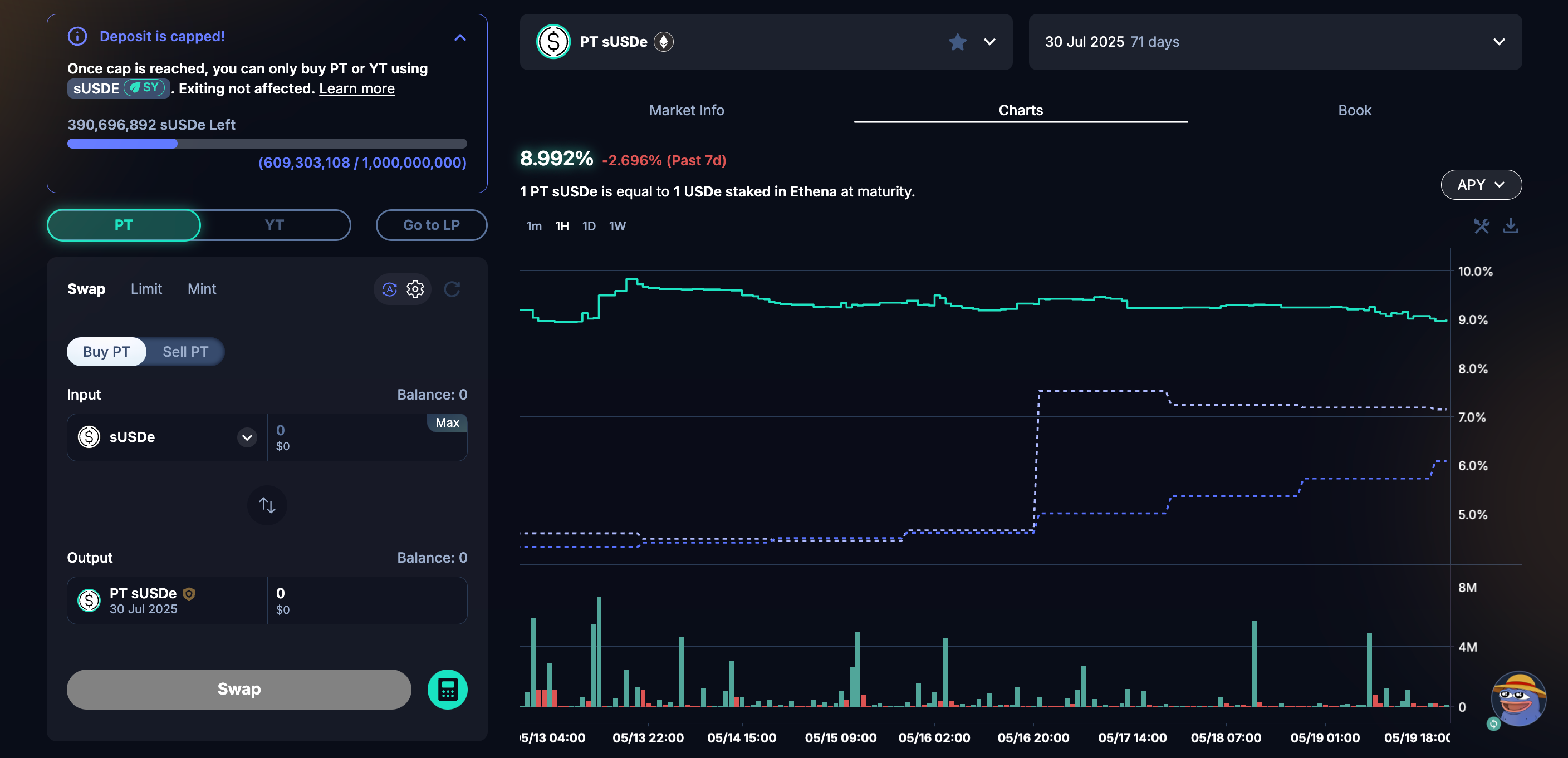1568x758 pixels.
Task: Switch to the Swap tab
Action: click(86, 289)
